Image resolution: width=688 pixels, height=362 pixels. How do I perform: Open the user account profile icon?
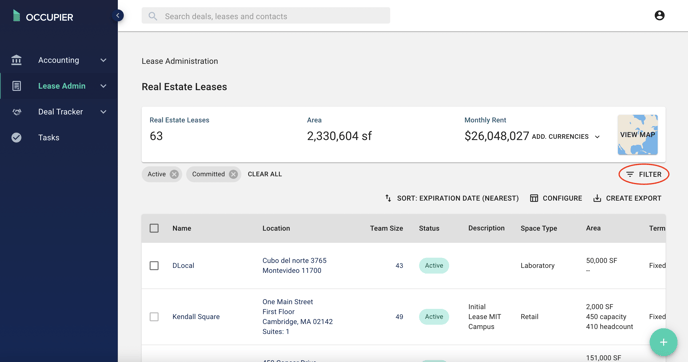659,16
